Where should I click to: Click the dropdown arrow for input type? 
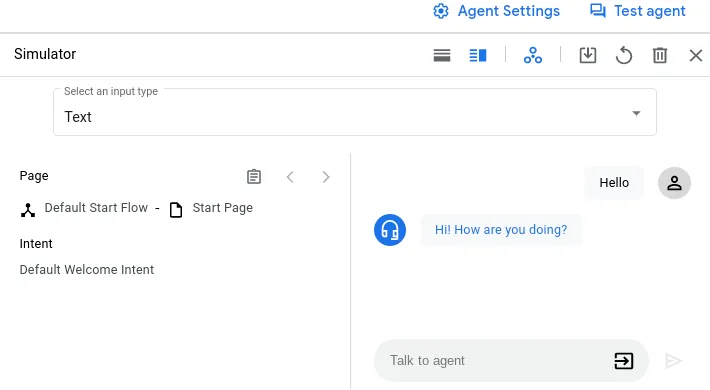coord(636,113)
